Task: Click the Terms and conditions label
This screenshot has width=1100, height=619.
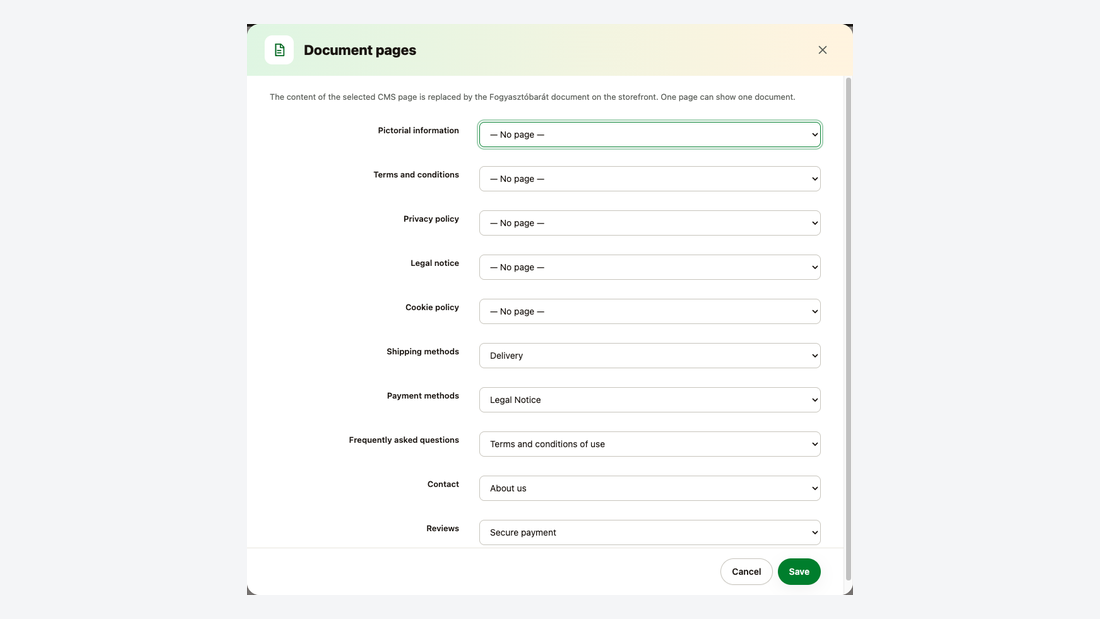Action: point(416,175)
